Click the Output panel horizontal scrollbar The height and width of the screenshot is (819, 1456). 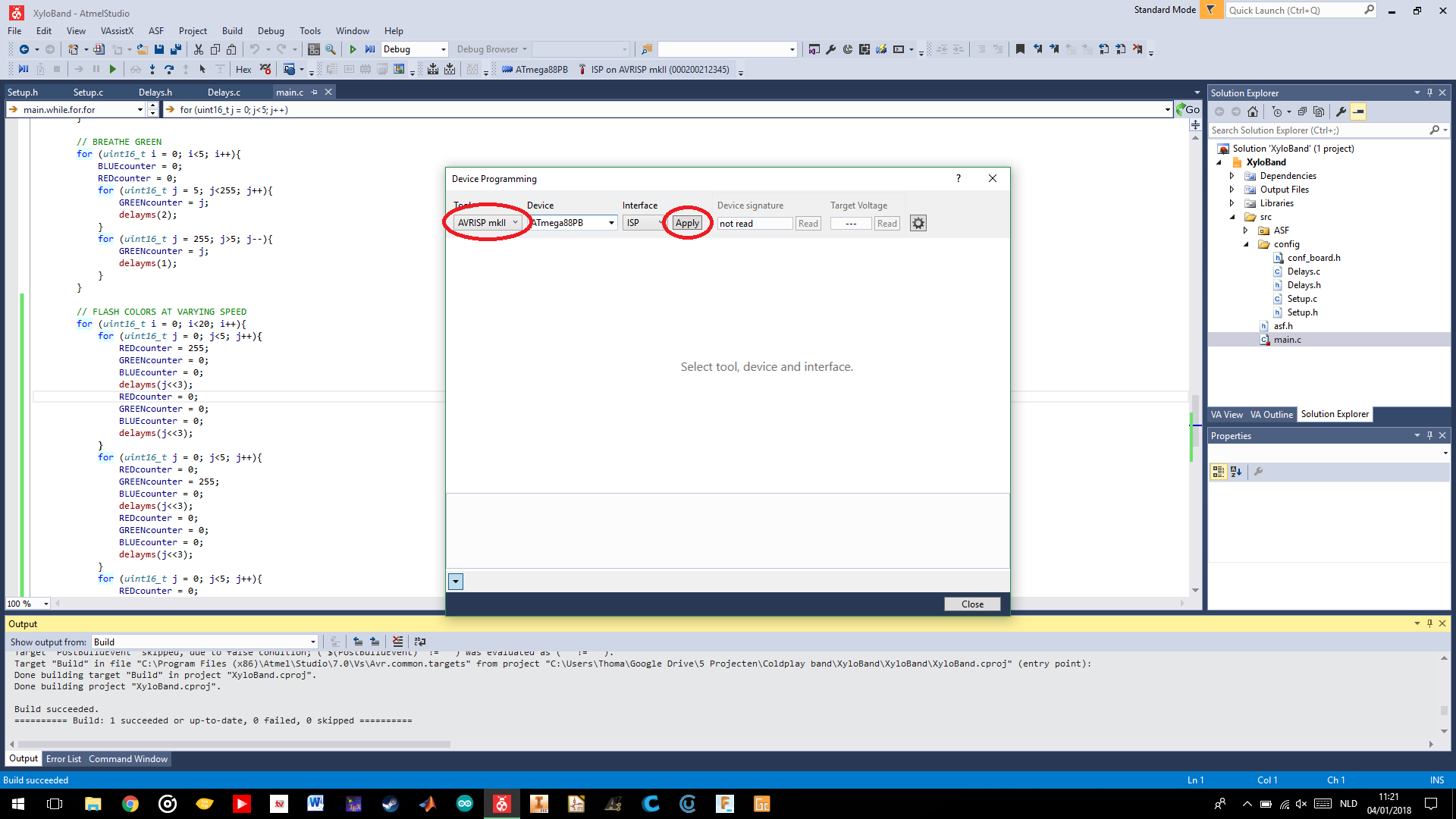click(234, 744)
